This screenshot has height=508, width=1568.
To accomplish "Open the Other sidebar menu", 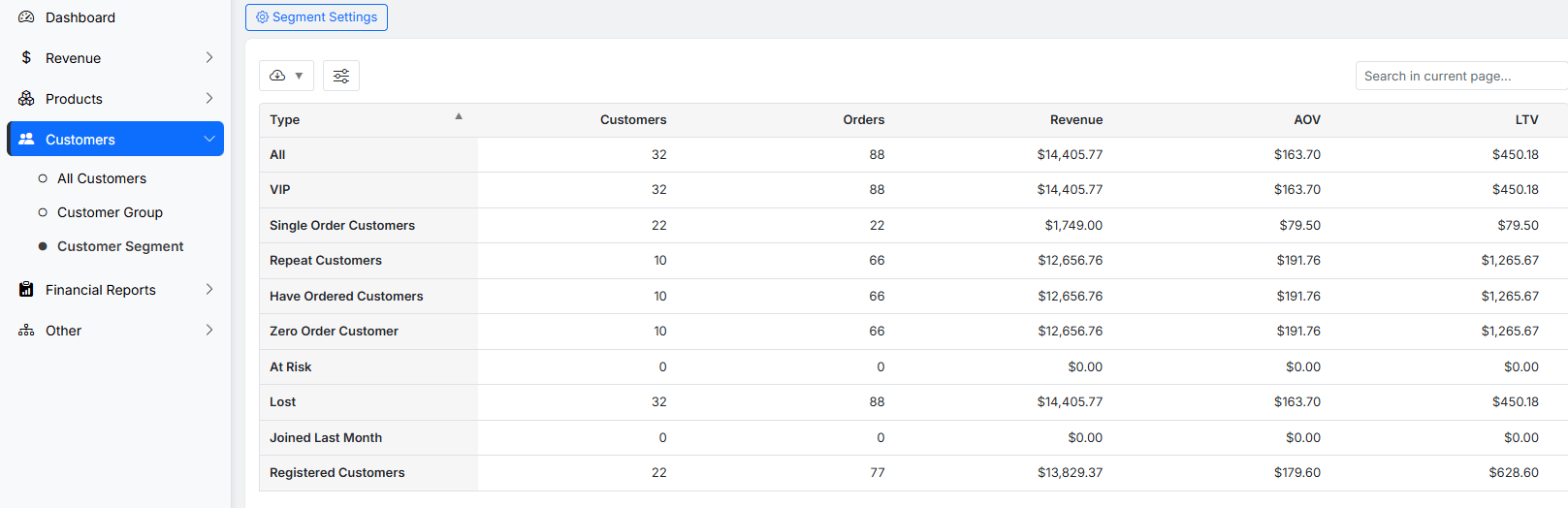I will point(64,331).
